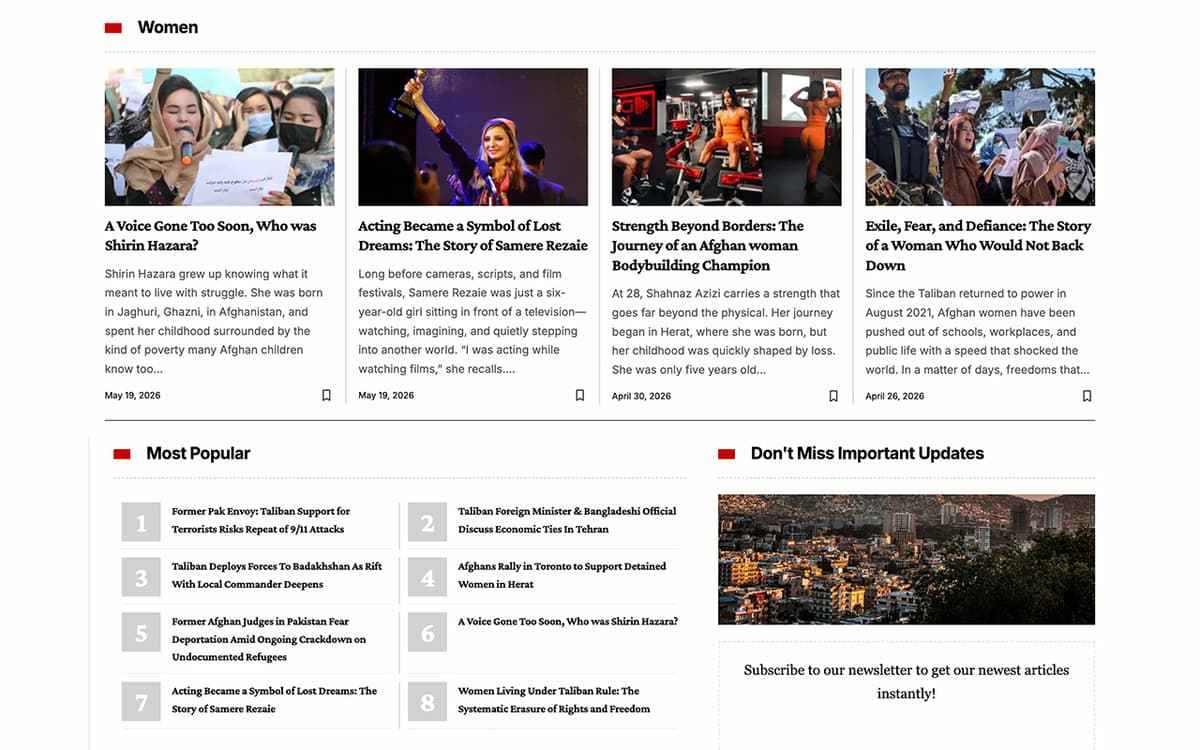The width and height of the screenshot is (1200, 750).
Task: Open the Women section heading
Action: pos(168,27)
